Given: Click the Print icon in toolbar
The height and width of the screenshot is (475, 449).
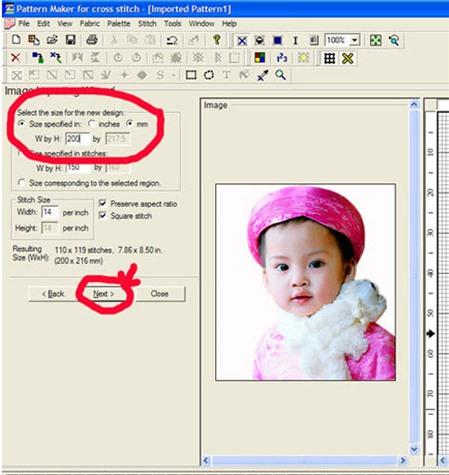Looking at the screenshot, I should [x=92, y=40].
